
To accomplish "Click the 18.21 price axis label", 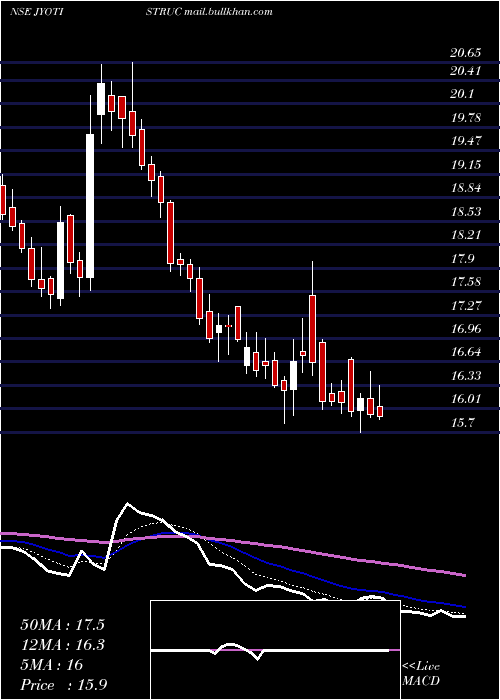I will (466, 235).
